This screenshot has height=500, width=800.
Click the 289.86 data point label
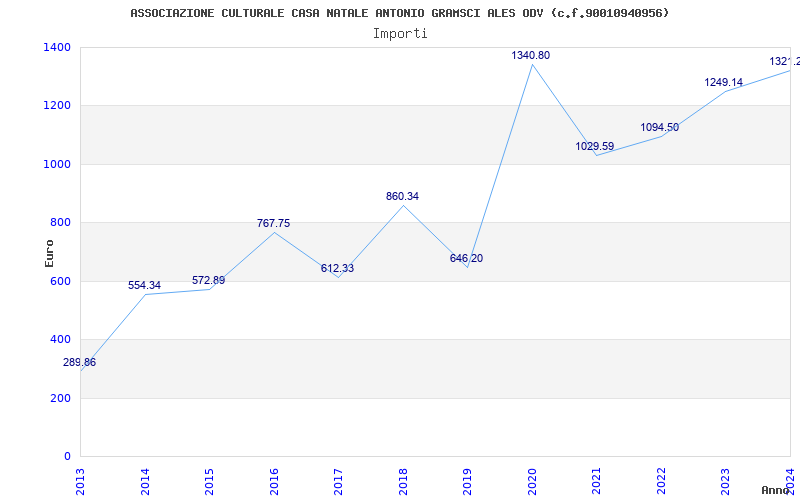80,363
